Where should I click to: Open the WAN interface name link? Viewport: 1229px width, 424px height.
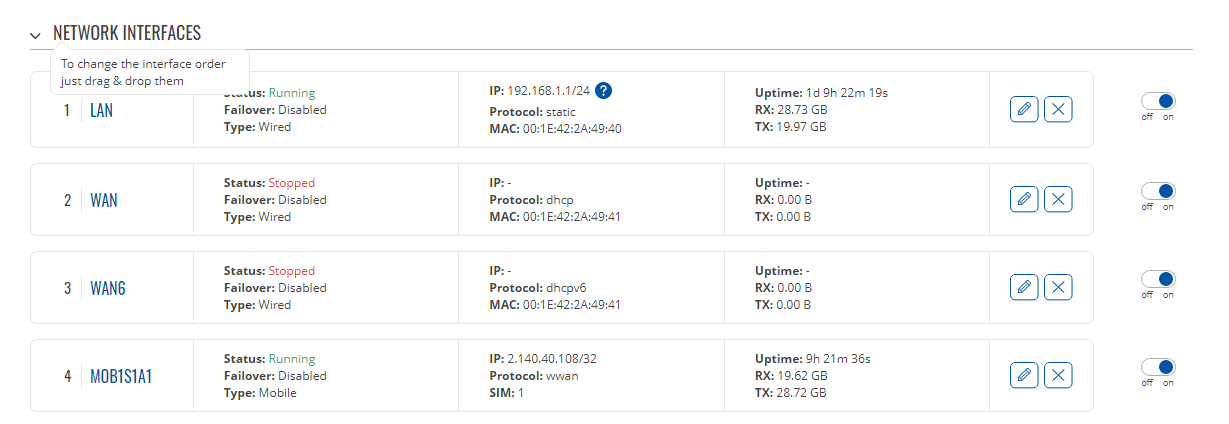pos(104,200)
